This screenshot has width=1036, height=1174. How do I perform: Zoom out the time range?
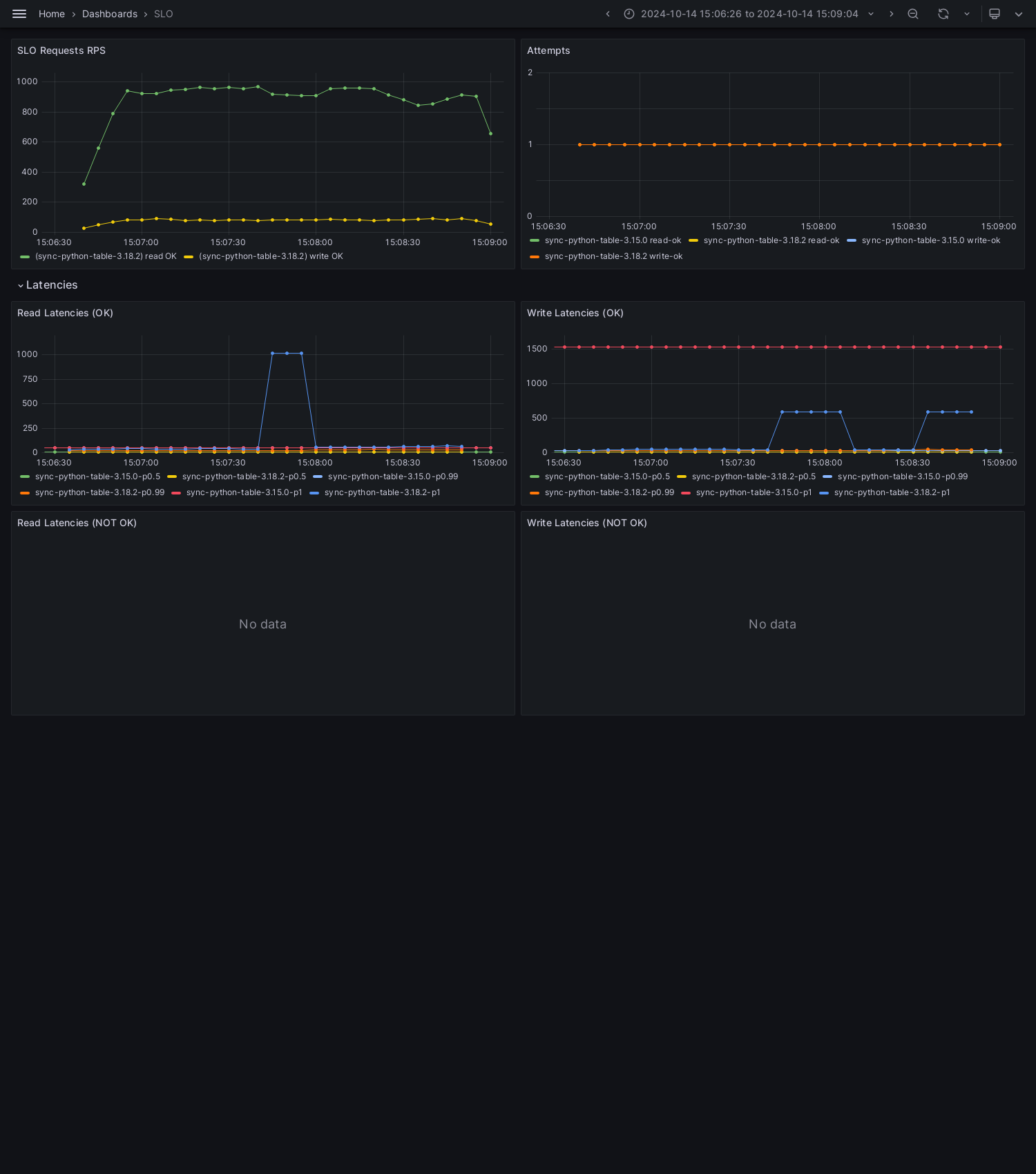click(x=913, y=14)
